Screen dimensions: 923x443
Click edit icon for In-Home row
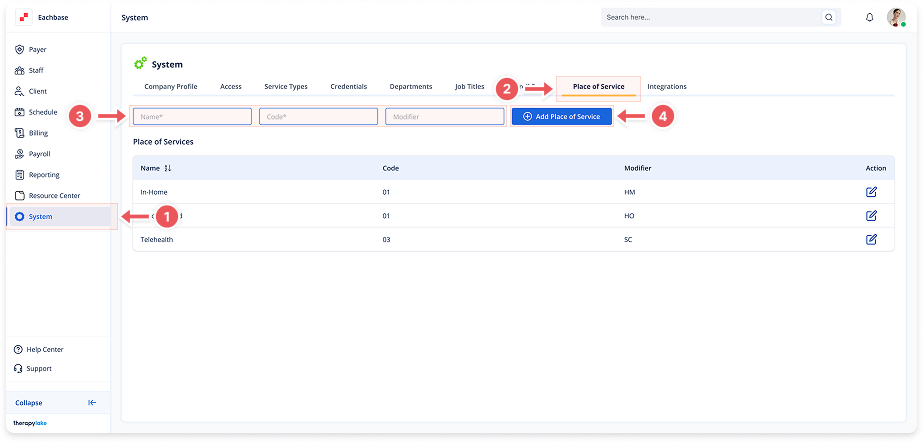click(871, 192)
